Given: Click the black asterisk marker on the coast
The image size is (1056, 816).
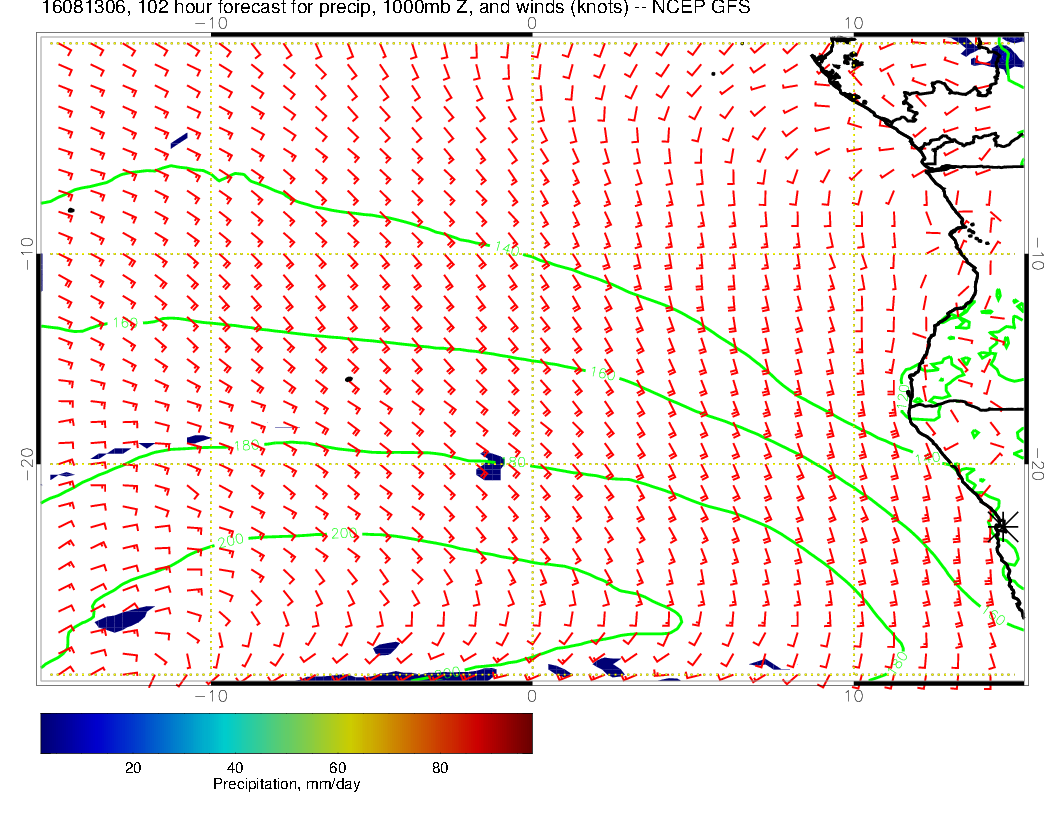Looking at the screenshot, I should 1002,526.
